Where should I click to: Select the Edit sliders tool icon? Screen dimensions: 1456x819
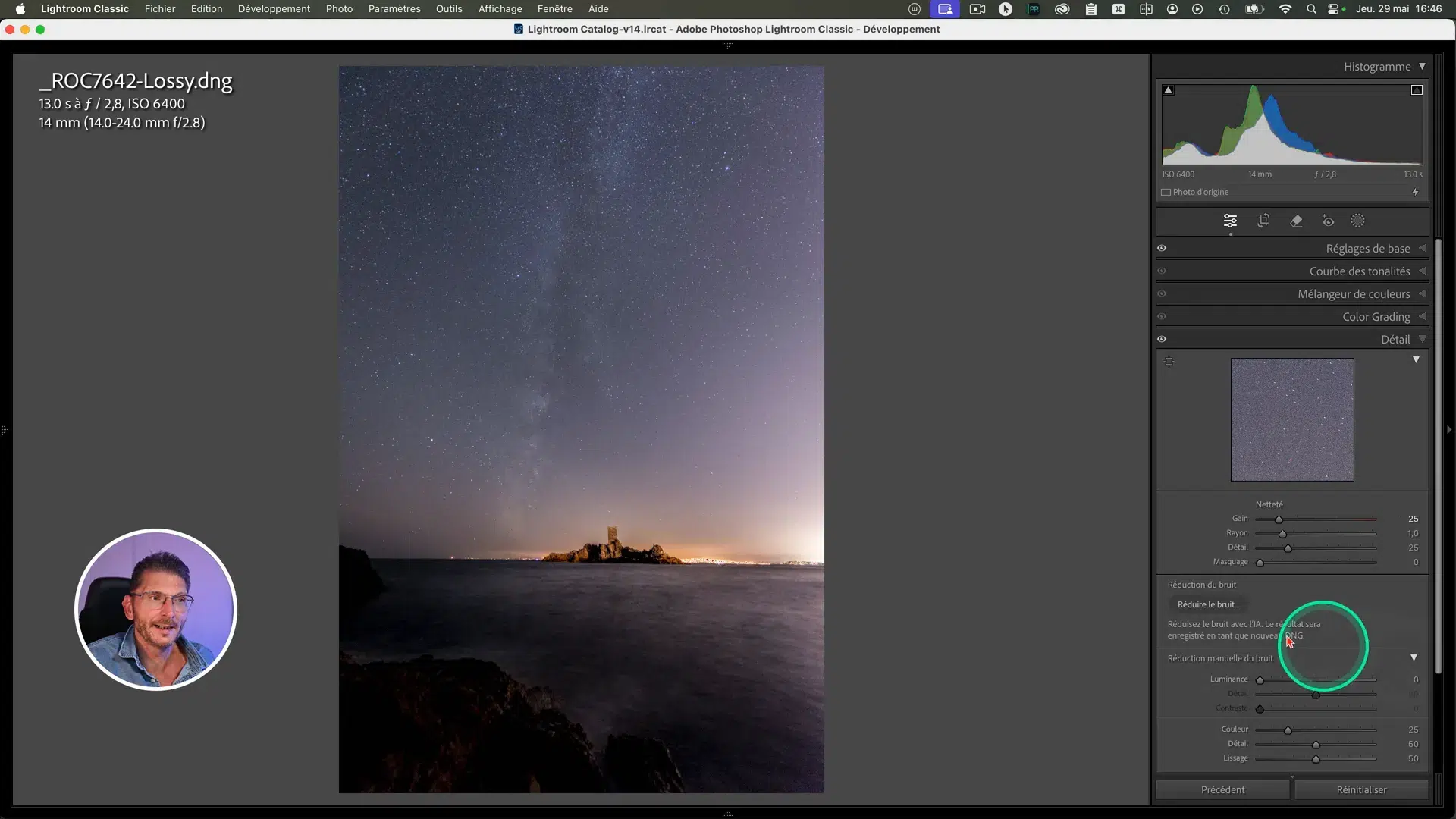(1230, 221)
